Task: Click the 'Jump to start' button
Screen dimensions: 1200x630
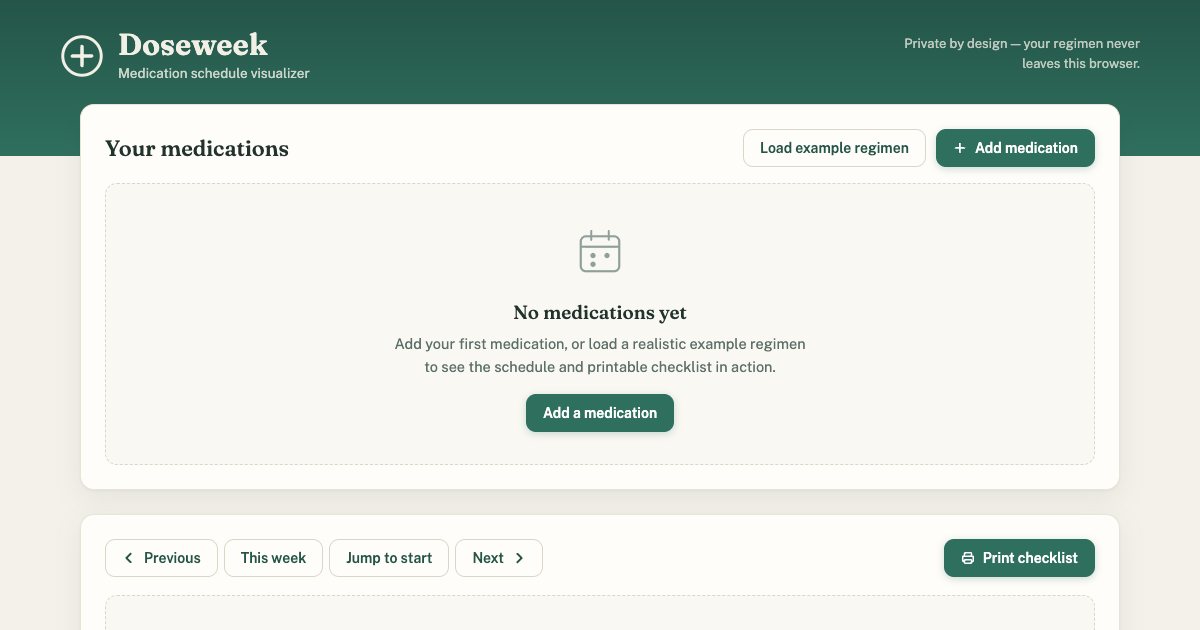Action: pyautogui.click(x=389, y=558)
